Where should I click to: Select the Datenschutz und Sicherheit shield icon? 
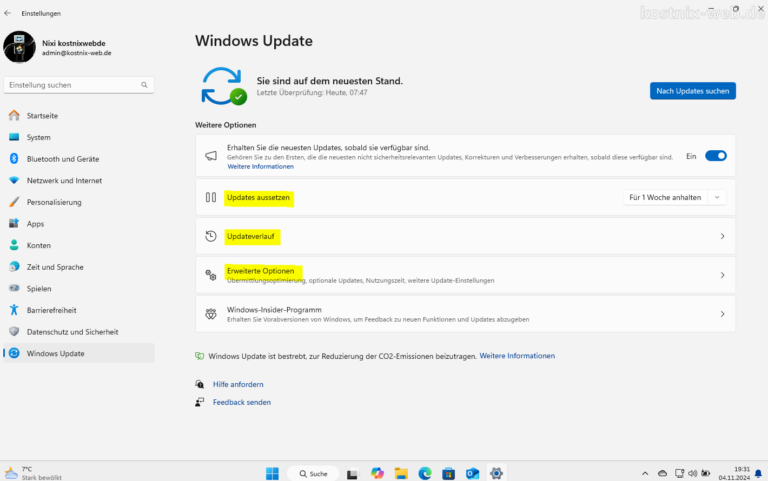pyautogui.click(x=14, y=332)
